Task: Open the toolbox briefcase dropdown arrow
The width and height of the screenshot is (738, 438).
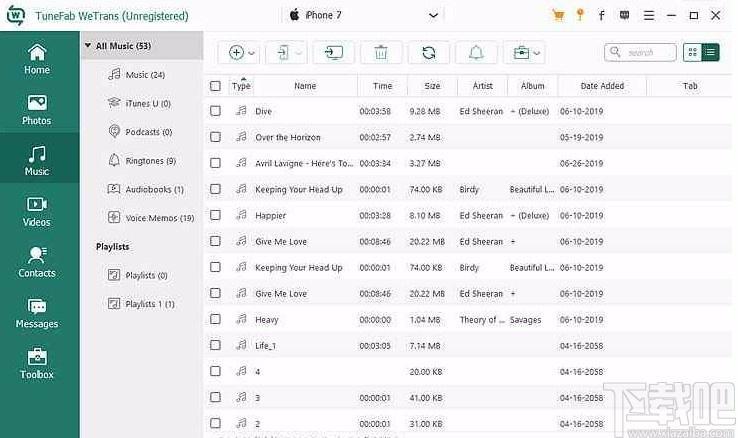Action: tap(537, 53)
